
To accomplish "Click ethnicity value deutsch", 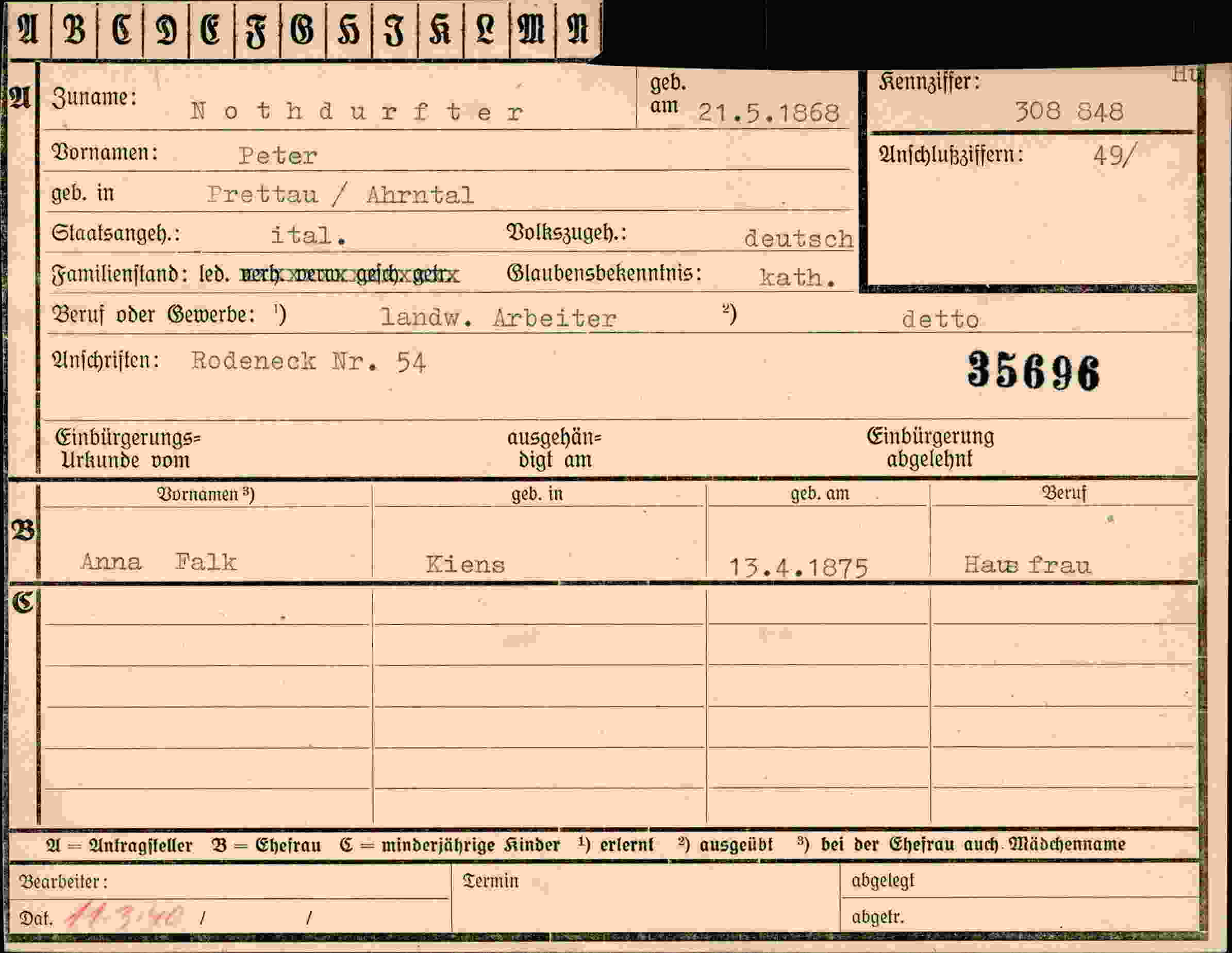I will pos(798,239).
